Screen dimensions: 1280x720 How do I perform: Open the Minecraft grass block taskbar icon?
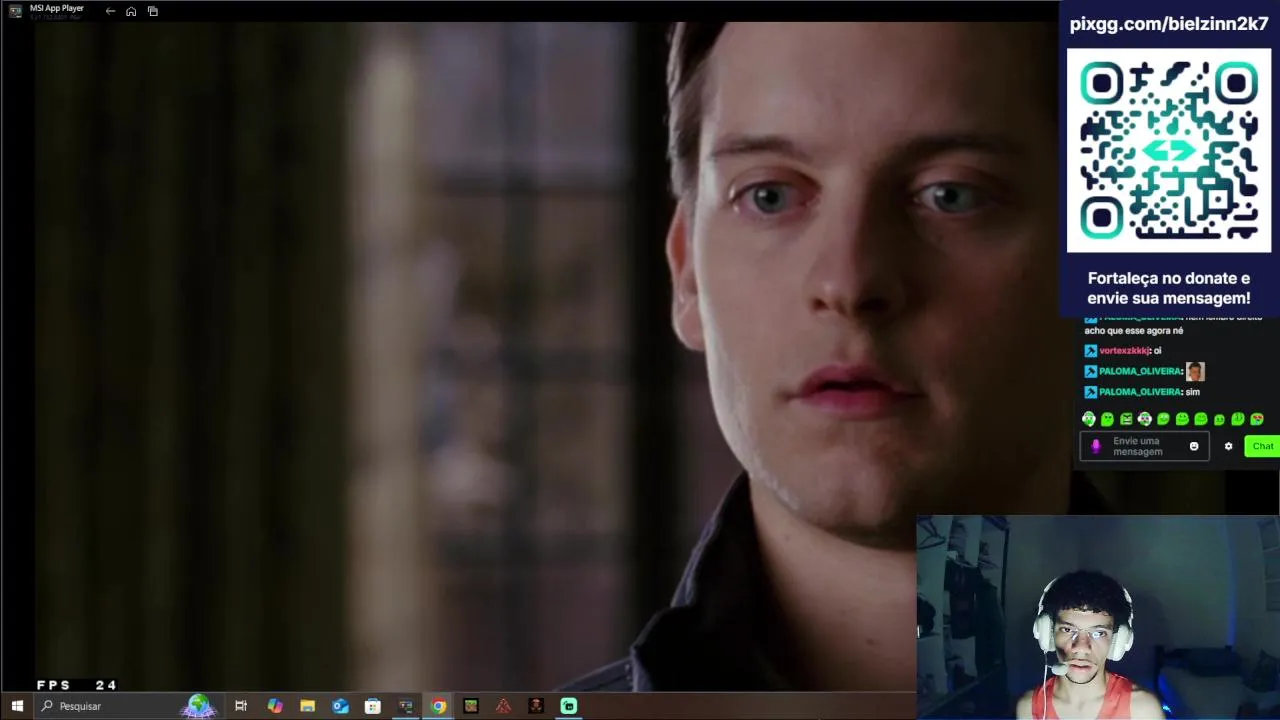click(x=471, y=706)
